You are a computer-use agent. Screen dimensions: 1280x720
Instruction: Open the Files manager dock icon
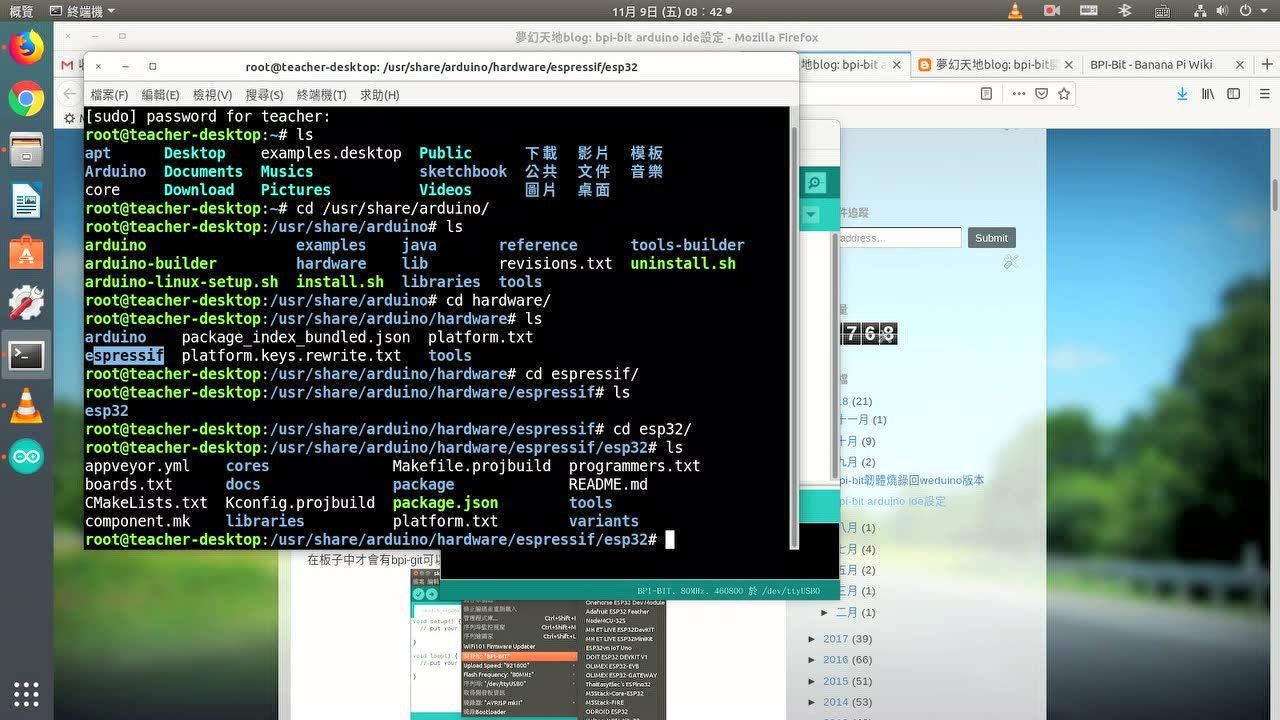27,150
